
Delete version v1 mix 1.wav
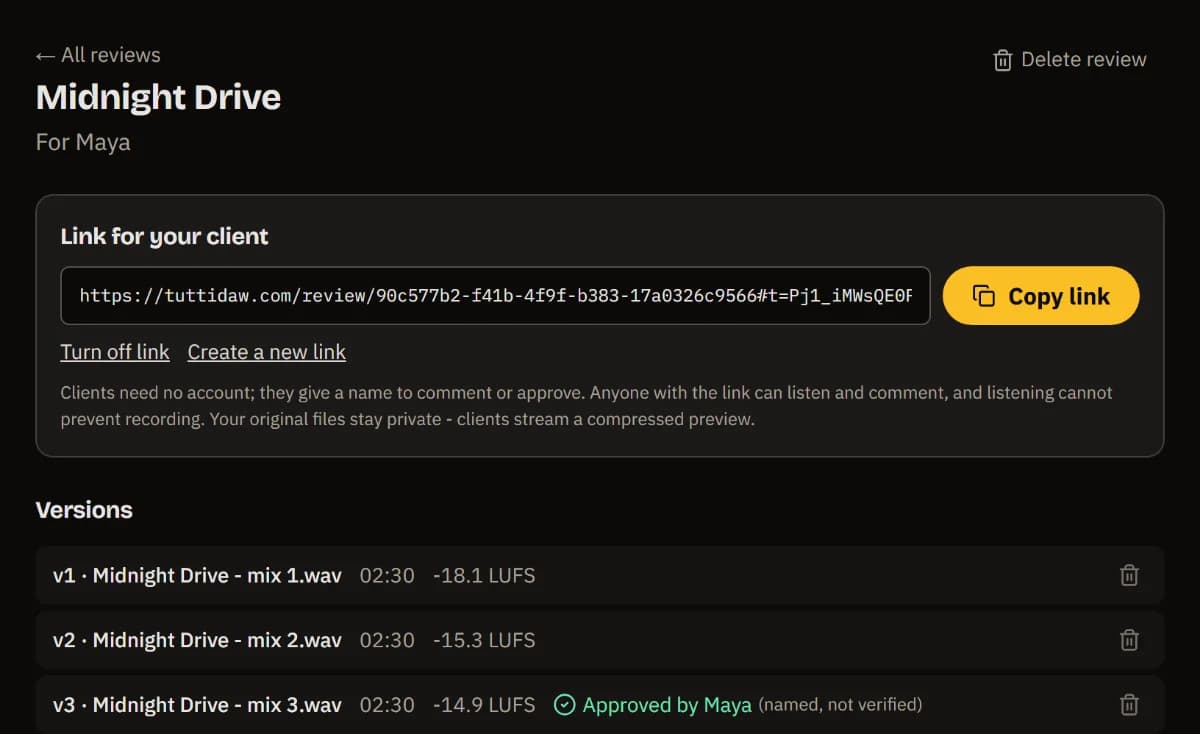tap(1129, 575)
